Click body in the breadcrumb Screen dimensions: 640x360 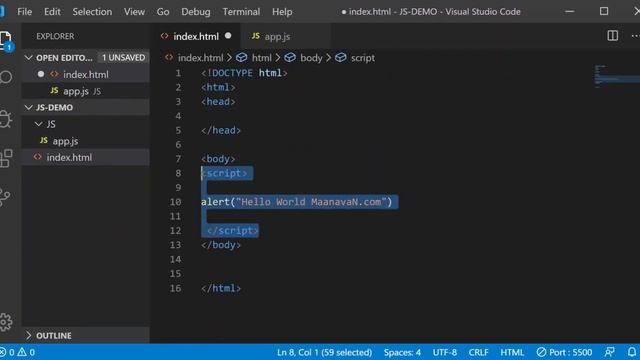(x=311, y=58)
